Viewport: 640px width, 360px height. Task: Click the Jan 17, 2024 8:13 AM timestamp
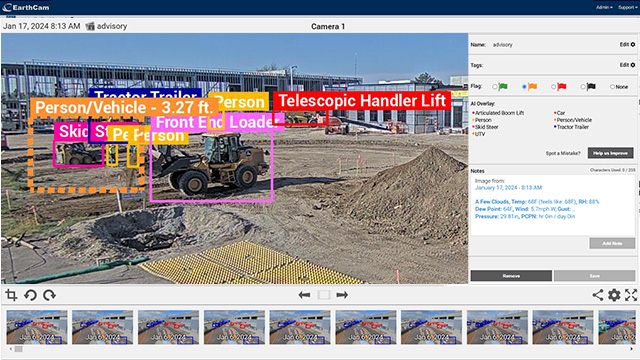pos(42,26)
